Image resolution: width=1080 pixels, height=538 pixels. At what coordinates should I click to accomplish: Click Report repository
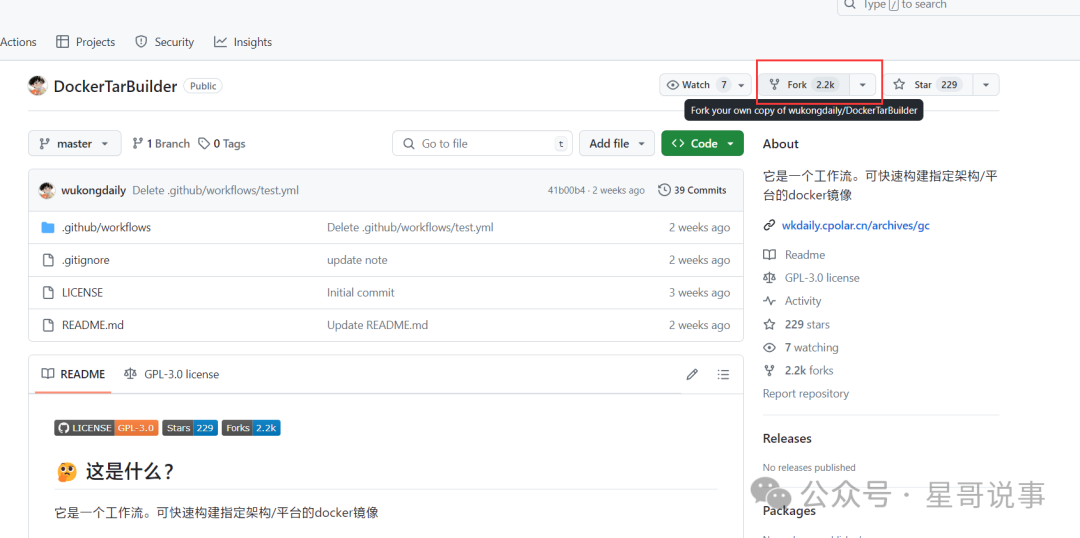pos(805,393)
